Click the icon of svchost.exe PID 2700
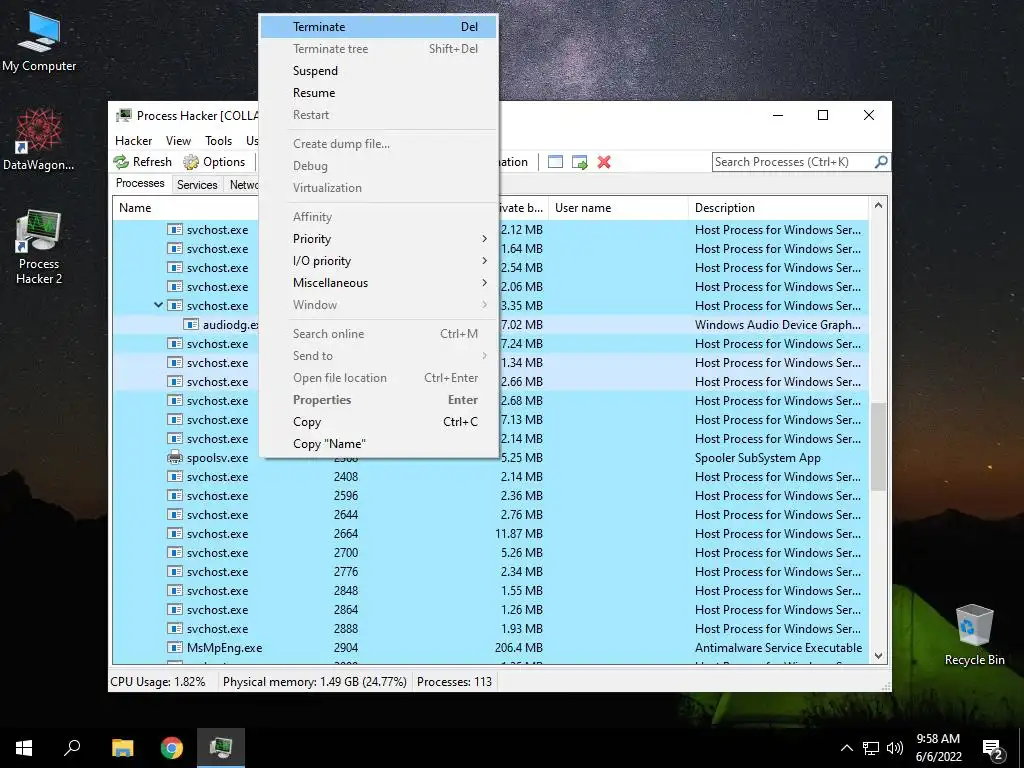The width and height of the screenshot is (1024, 768). (174, 552)
